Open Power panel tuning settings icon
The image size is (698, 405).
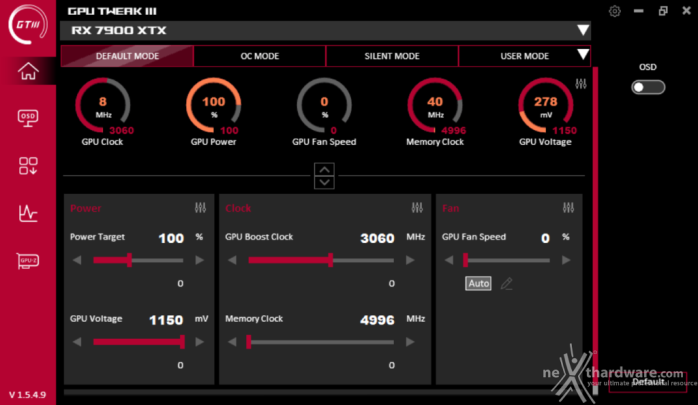tap(200, 207)
